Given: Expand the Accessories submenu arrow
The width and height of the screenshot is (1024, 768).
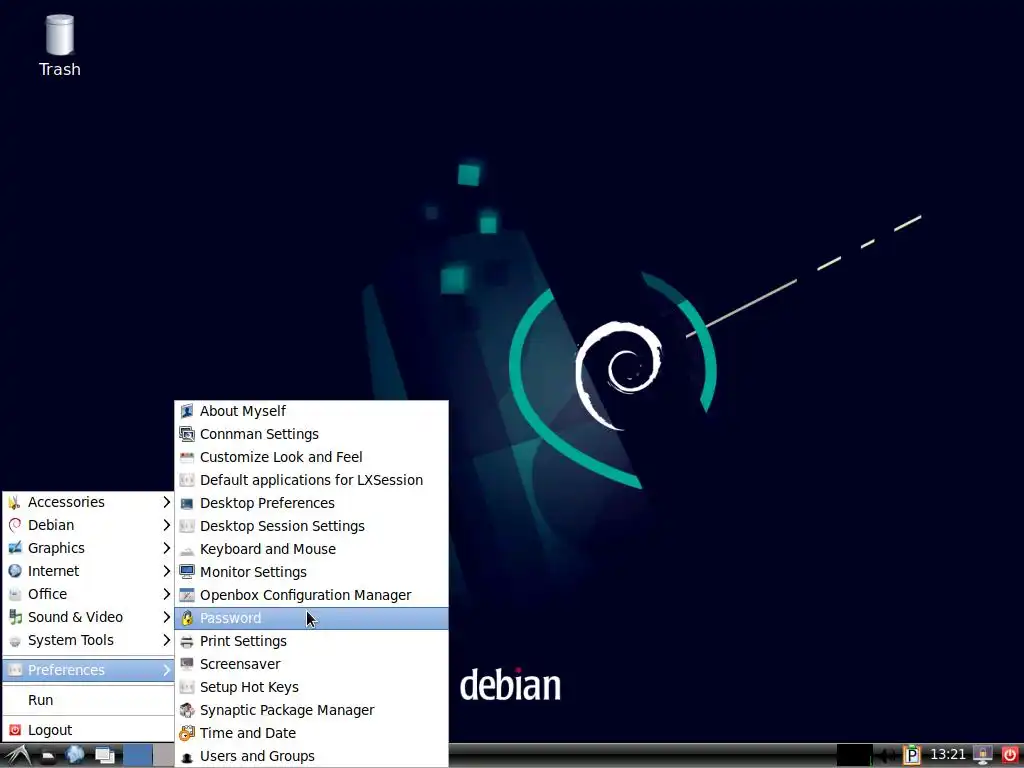Looking at the screenshot, I should [x=166, y=502].
